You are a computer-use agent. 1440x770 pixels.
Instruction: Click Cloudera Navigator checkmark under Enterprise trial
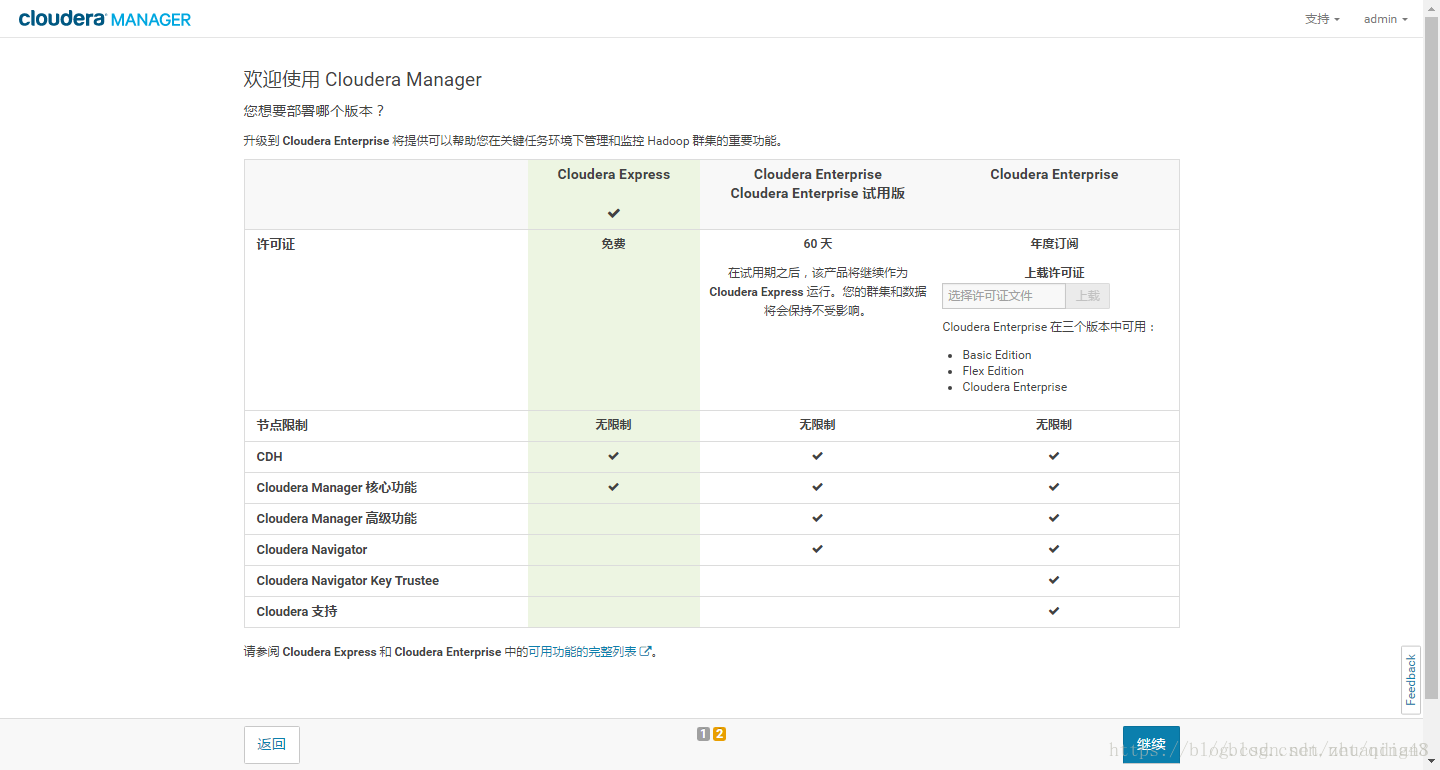point(818,549)
